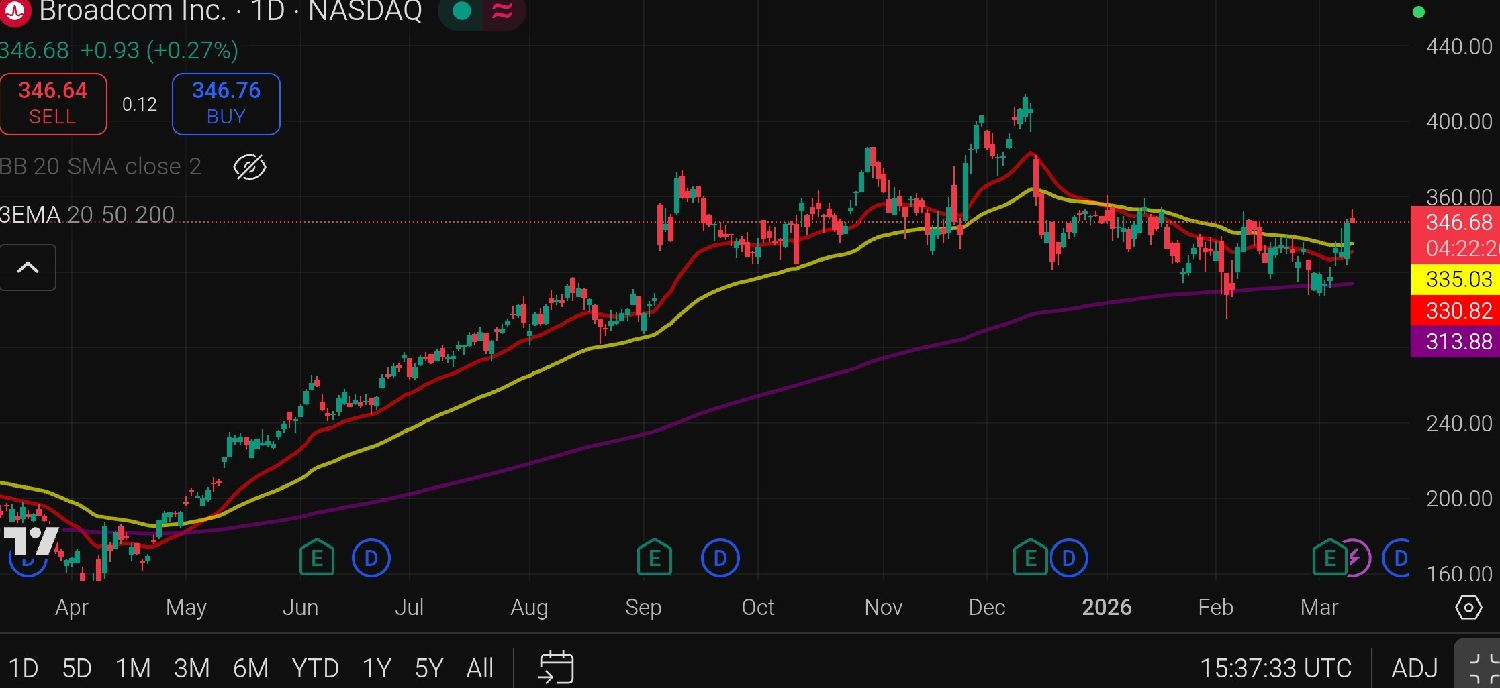1500x688 pixels.
Task: Collapse the indicator legend with chevron
Action: point(27,268)
